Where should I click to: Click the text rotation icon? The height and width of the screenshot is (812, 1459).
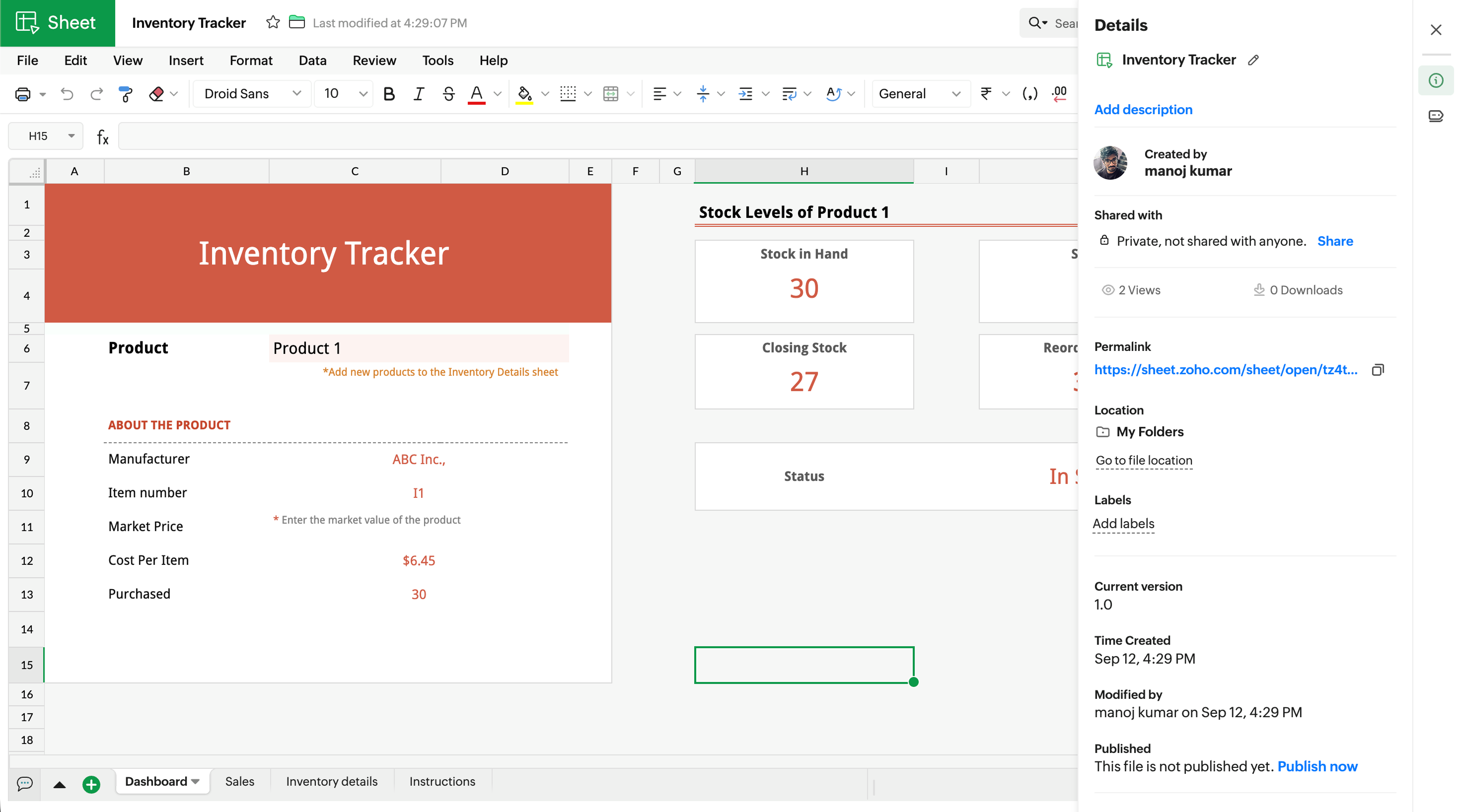(833, 94)
